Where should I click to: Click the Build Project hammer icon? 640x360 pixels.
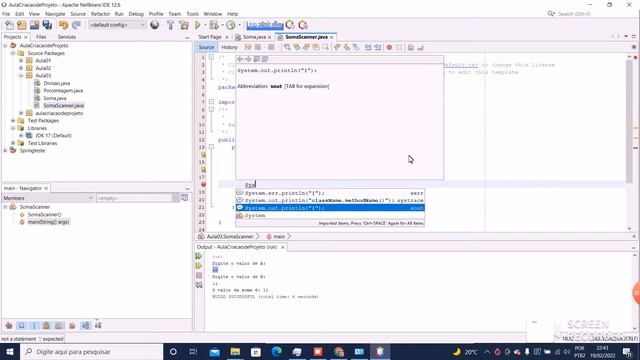click(171, 25)
